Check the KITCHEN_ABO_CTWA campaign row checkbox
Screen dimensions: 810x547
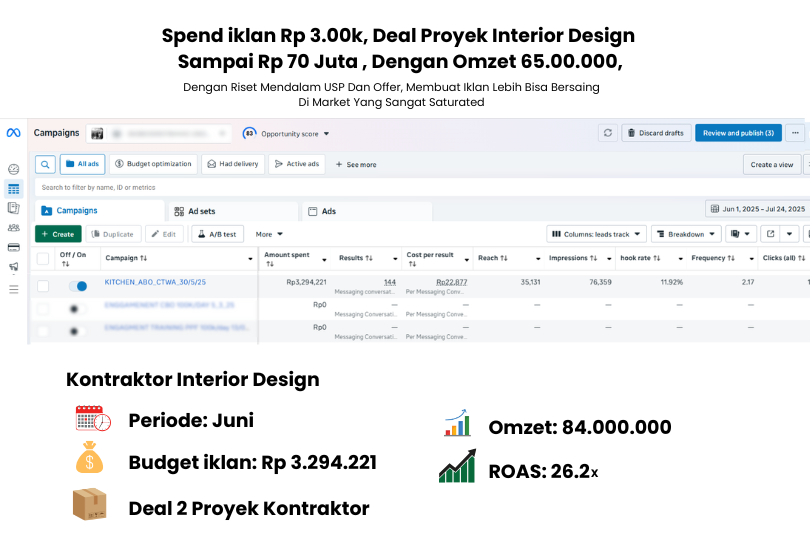point(43,286)
